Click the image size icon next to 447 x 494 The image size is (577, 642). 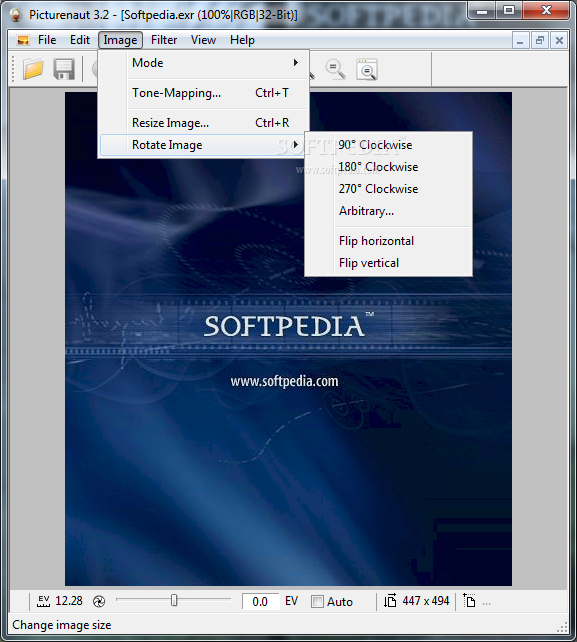pos(390,601)
